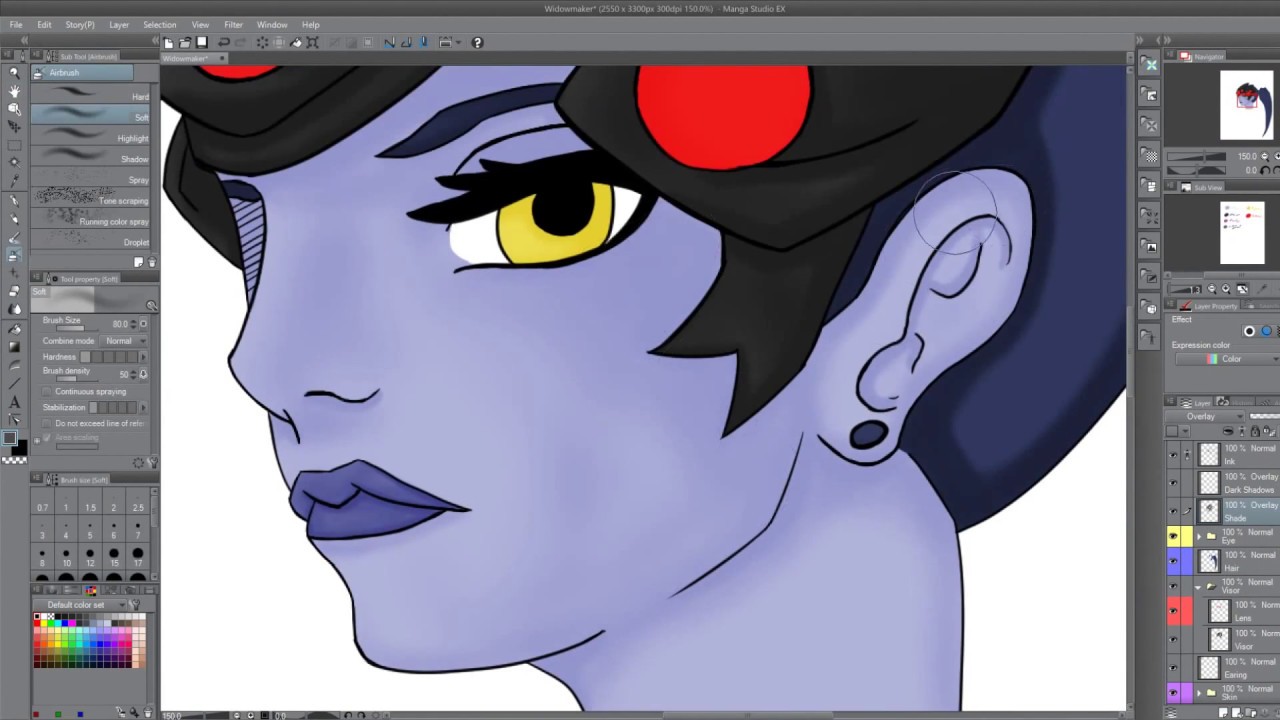The image size is (1280, 720).
Task: Open the Selection menu
Action: click(x=159, y=25)
